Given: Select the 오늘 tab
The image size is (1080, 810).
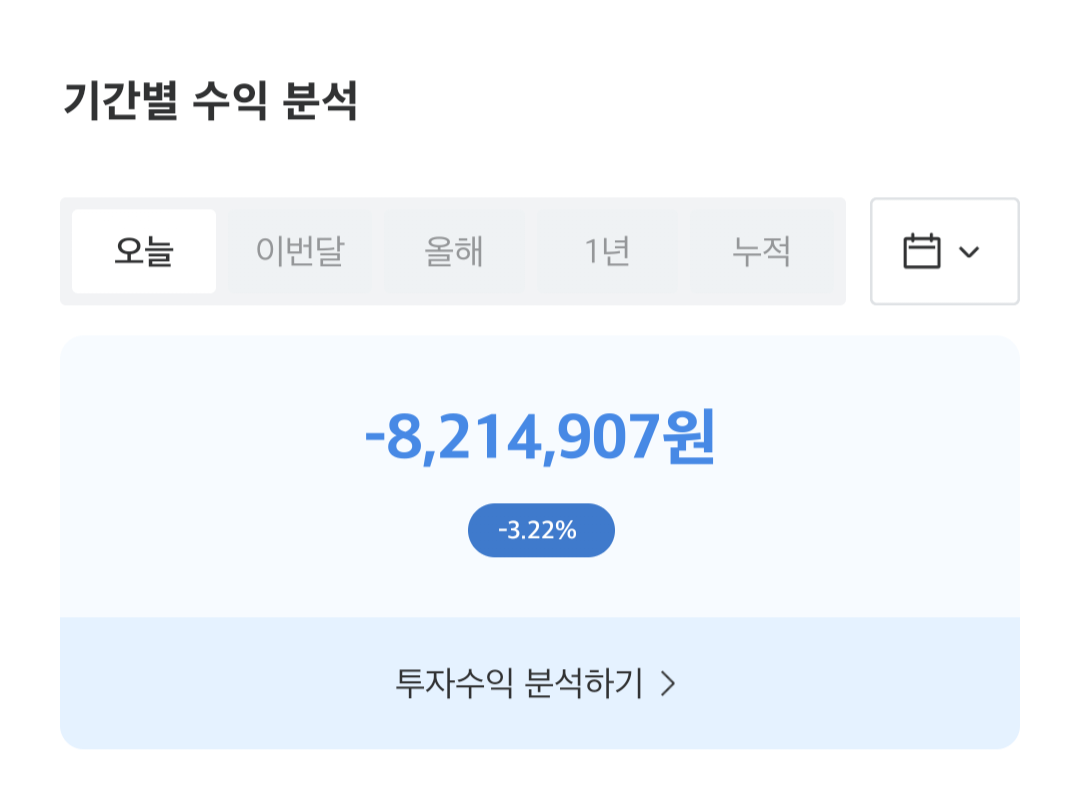Looking at the screenshot, I should tap(144, 251).
